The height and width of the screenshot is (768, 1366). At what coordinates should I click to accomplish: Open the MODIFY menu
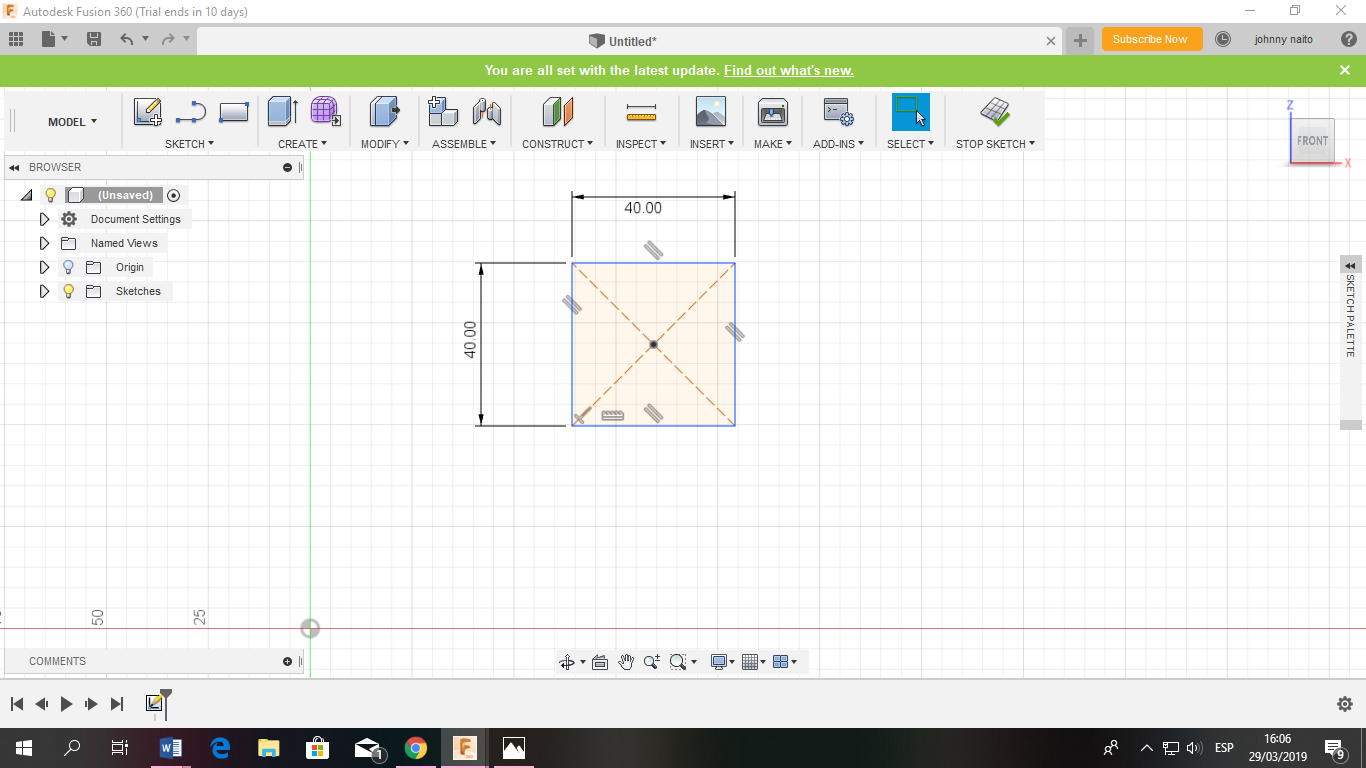[x=385, y=144]
